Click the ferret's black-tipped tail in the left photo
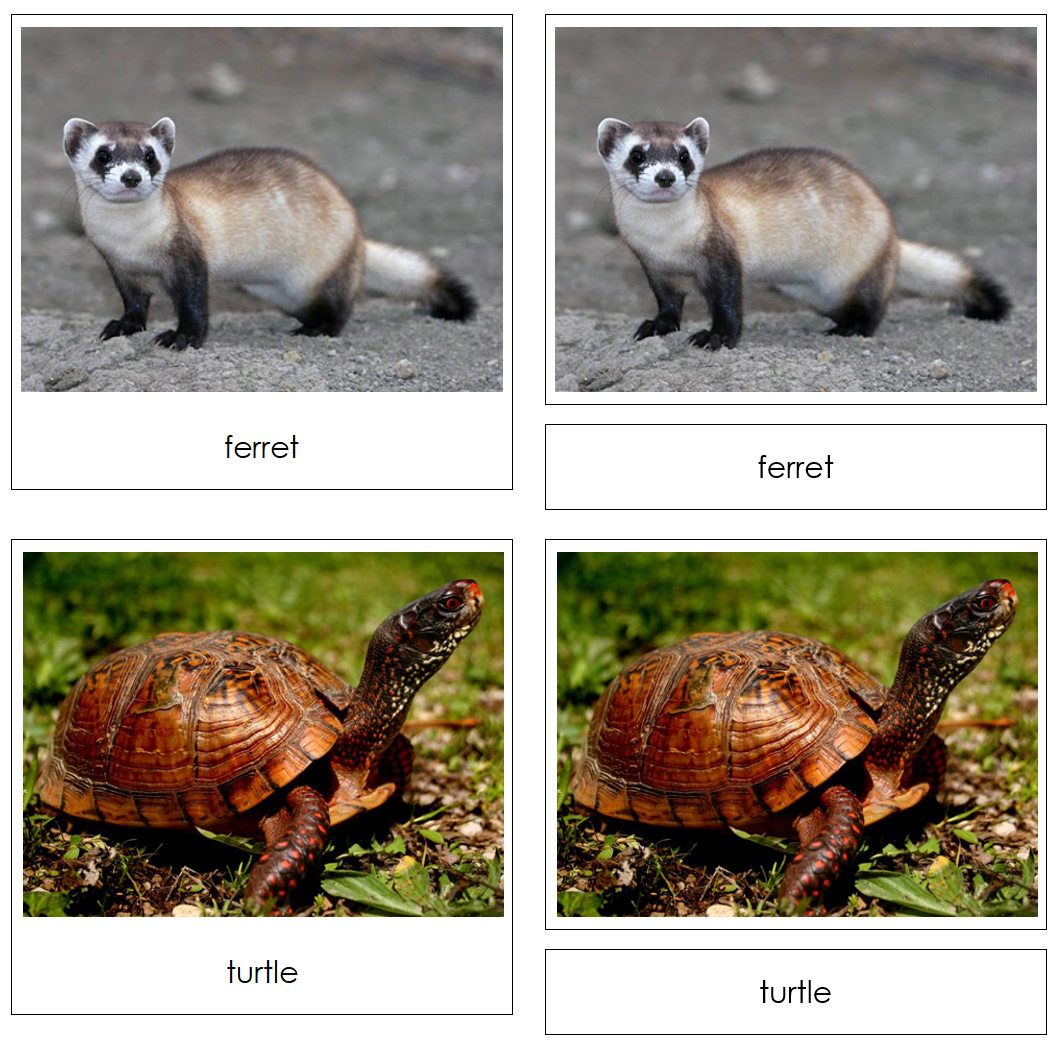Image resolution: width=1063 pixels, height=1053 pixels. [422, 279]
